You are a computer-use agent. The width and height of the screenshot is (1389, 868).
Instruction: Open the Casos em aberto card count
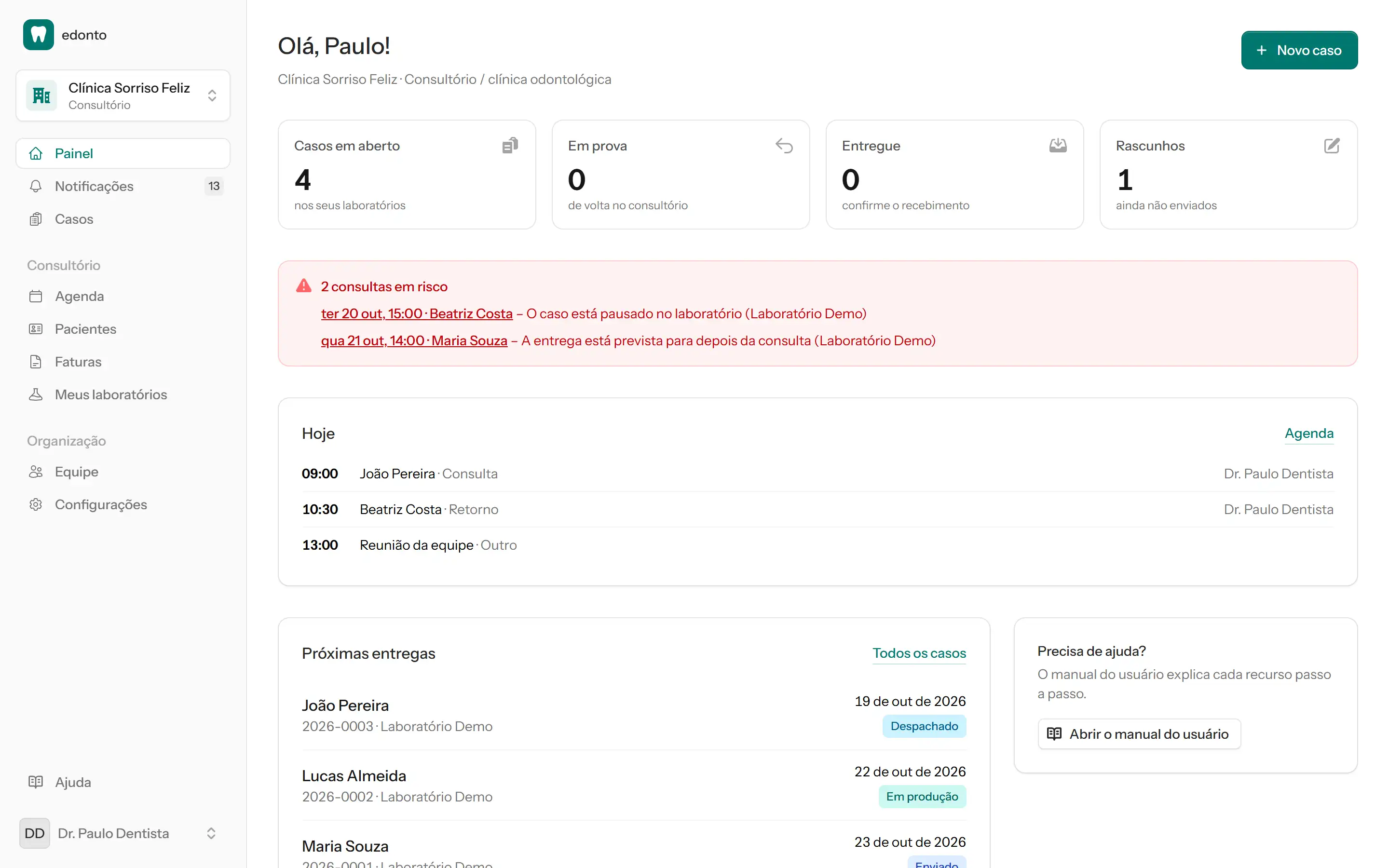[302, 180]
